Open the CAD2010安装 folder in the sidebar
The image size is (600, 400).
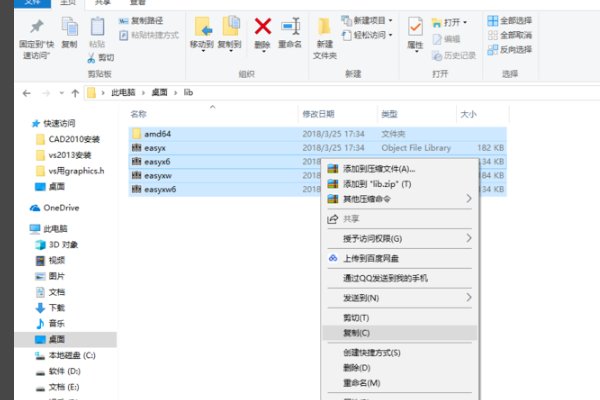tap(74, 139)
